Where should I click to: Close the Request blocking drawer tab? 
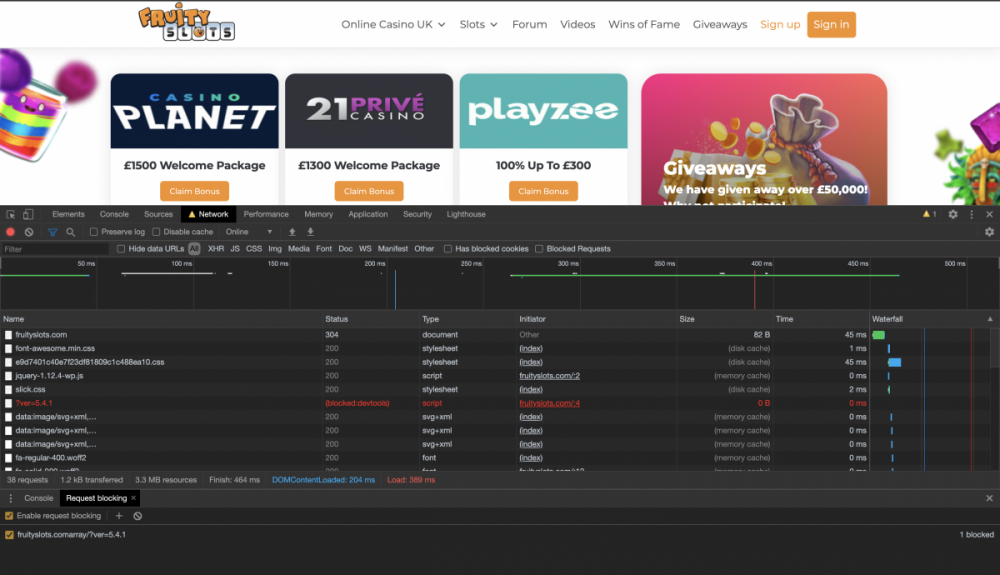click(133, 499)
